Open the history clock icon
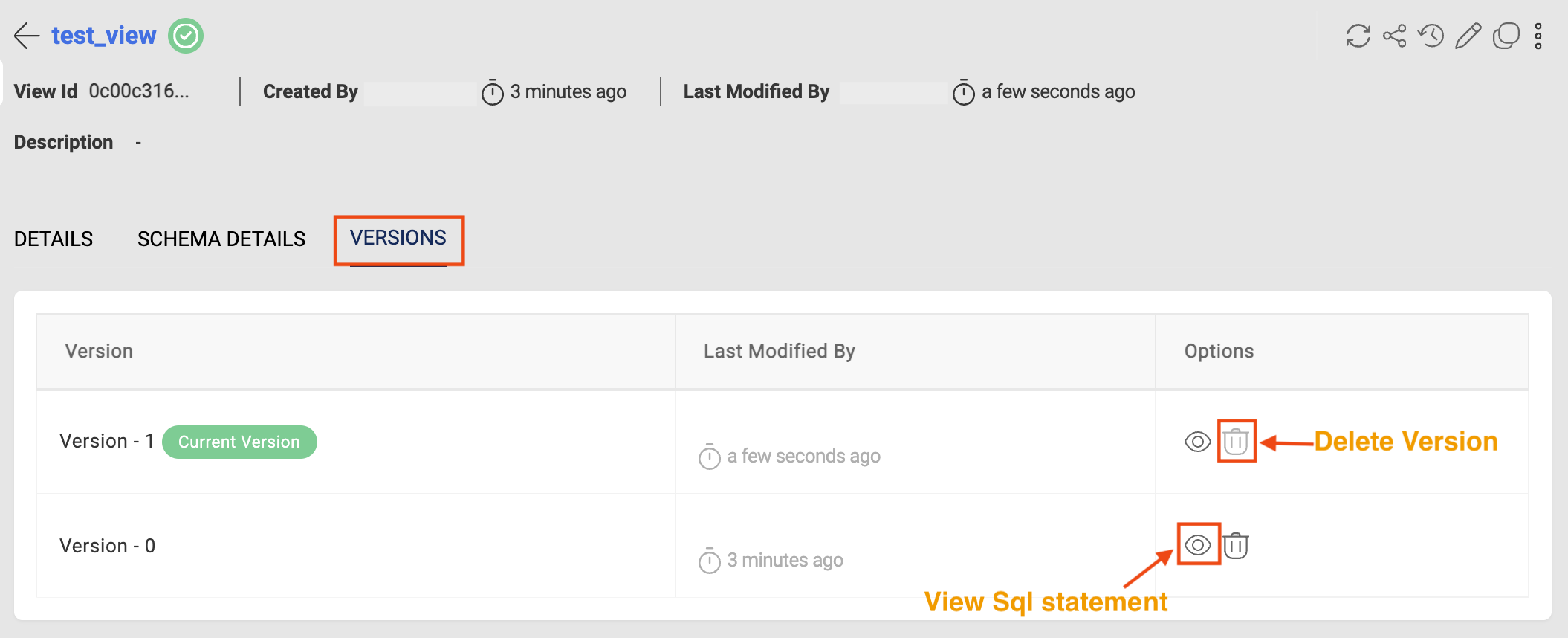 tap(1431, 36)
